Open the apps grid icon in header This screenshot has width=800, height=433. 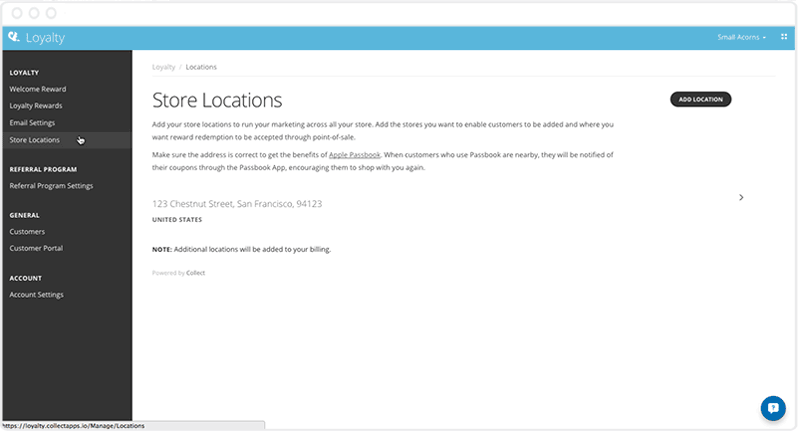pos(784,37)
